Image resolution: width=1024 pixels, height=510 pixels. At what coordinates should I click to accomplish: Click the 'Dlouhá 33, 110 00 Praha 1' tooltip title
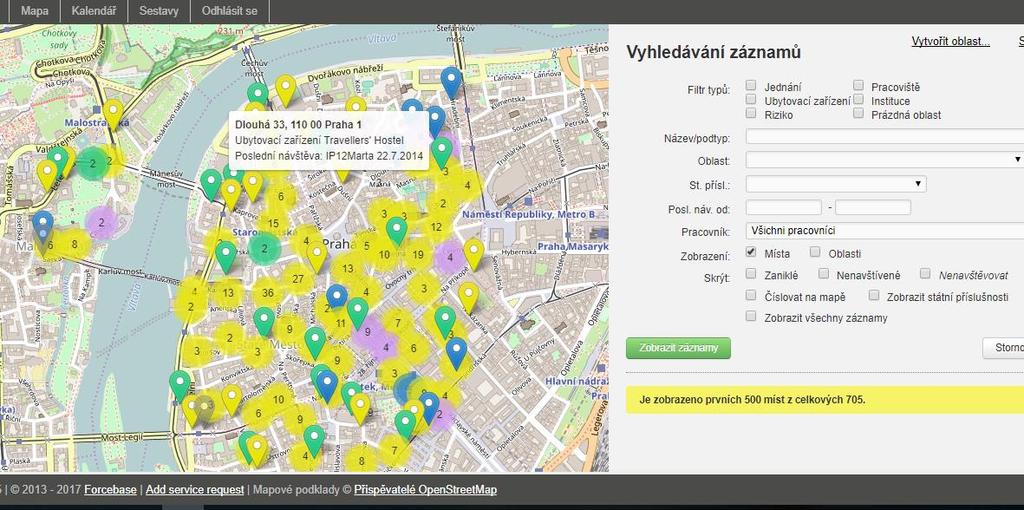[298, 125]
